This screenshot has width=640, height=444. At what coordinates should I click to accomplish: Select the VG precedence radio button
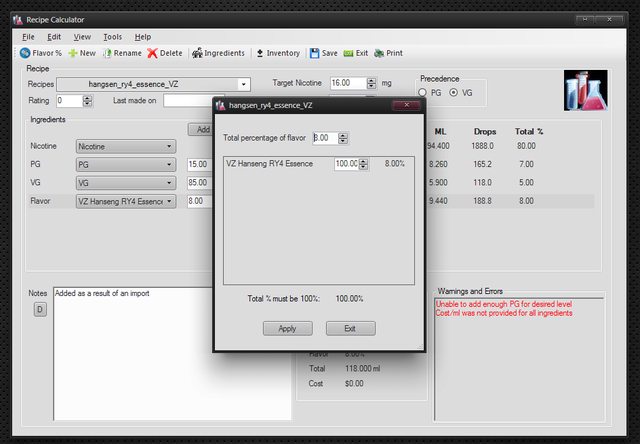tap(455, 93)
